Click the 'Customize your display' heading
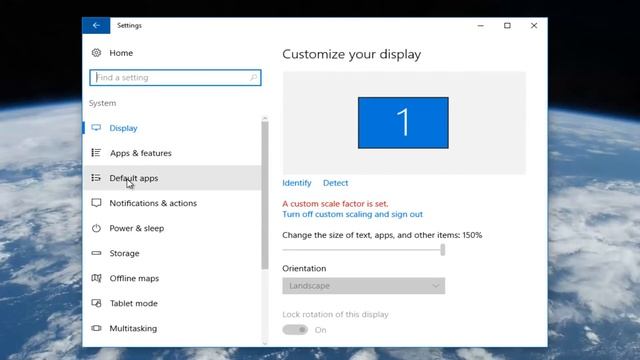The height and width of the screenshot is (360, 640). coord(351,54)
